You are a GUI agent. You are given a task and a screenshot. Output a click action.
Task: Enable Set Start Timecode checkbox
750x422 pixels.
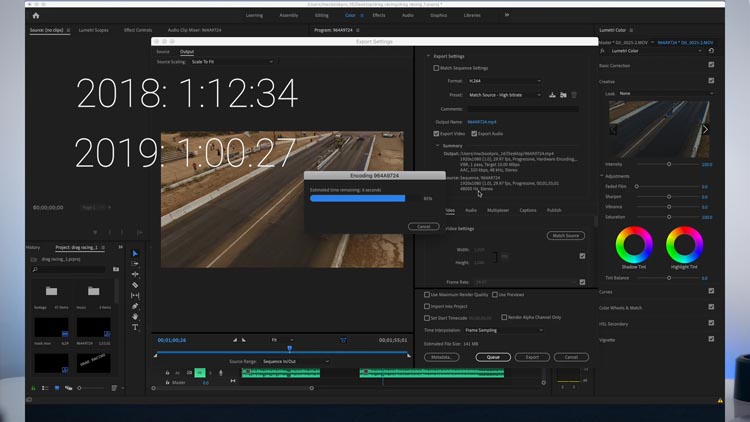pyautogui.click(x=427, y=318)
